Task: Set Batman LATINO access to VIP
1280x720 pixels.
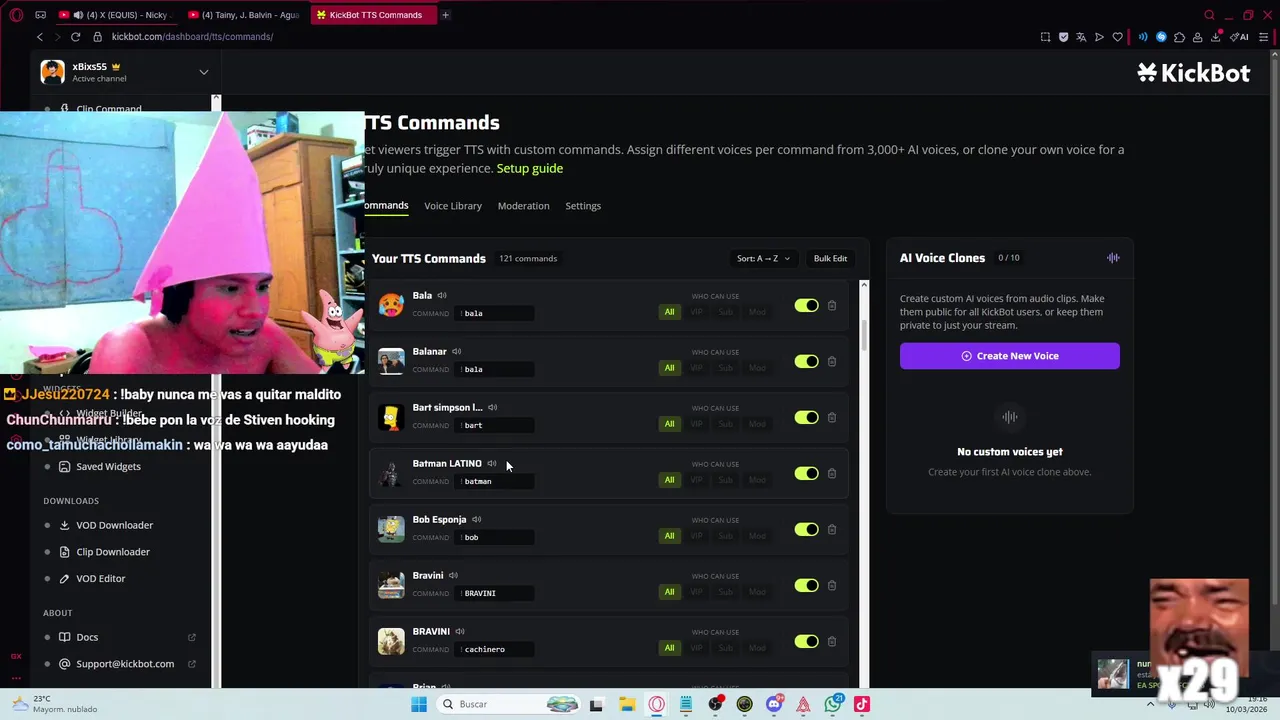Action: point(697,480)
